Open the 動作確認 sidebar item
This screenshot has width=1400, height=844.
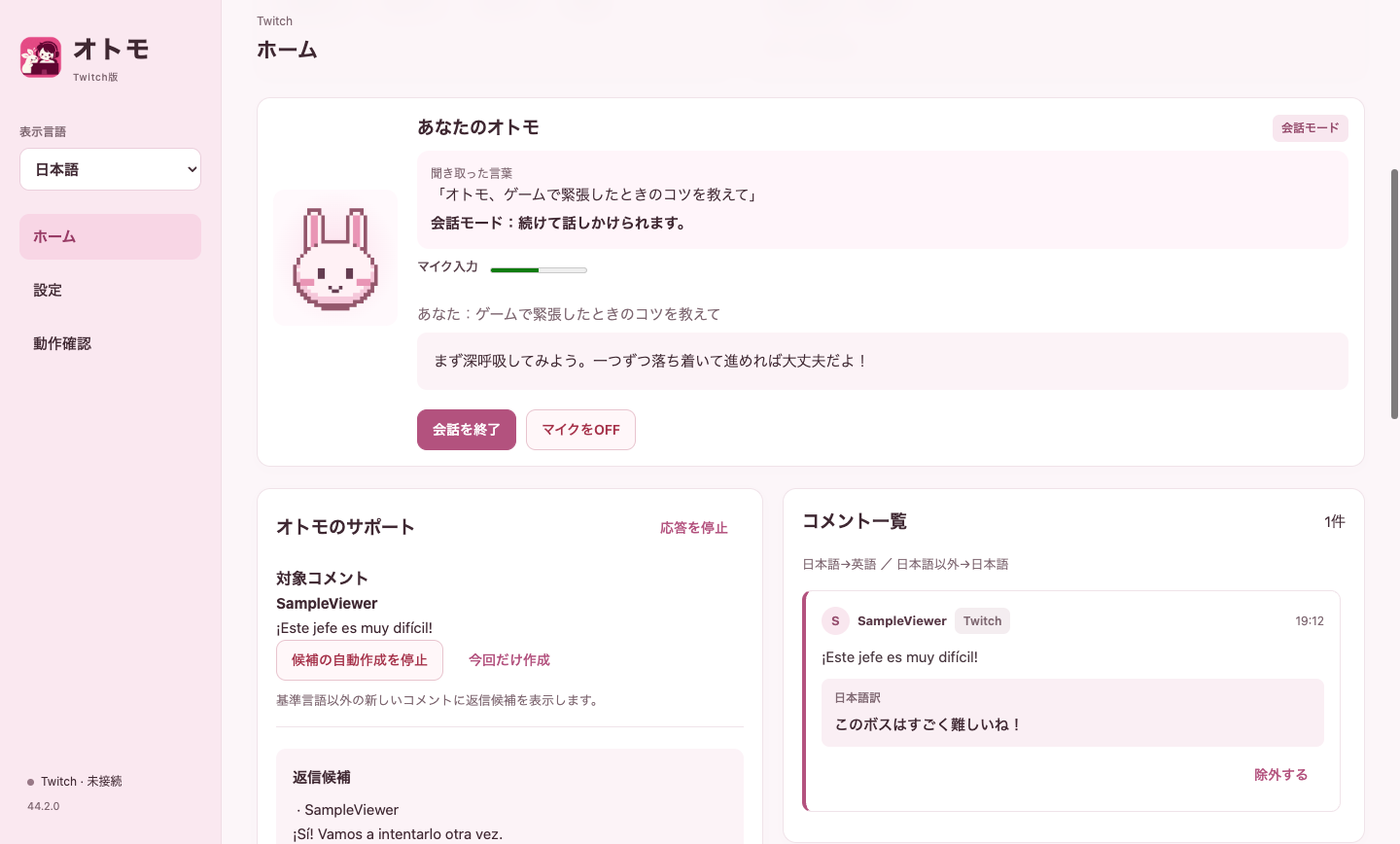click(x=110, y=343)
